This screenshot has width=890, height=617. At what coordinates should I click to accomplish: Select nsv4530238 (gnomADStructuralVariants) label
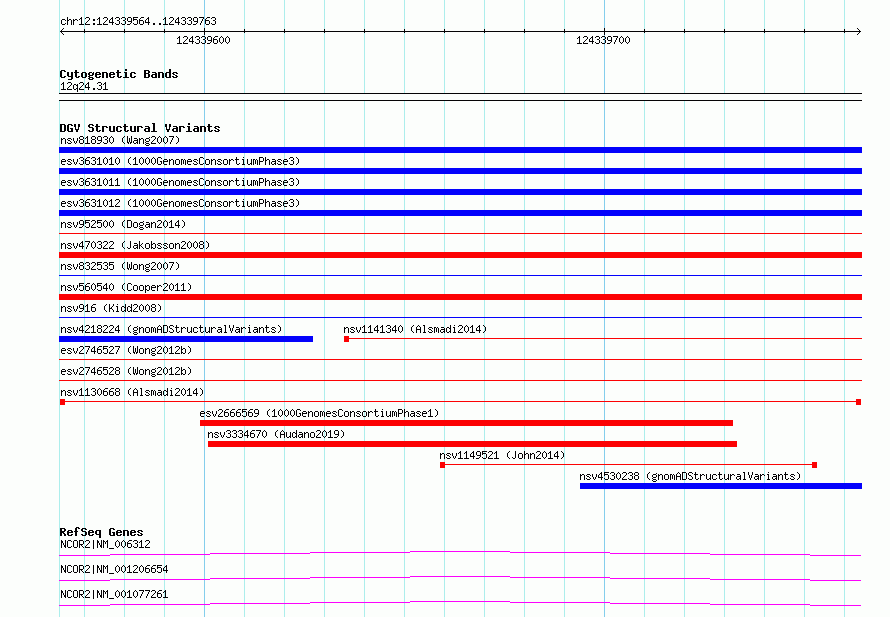(x=690, y=476)
